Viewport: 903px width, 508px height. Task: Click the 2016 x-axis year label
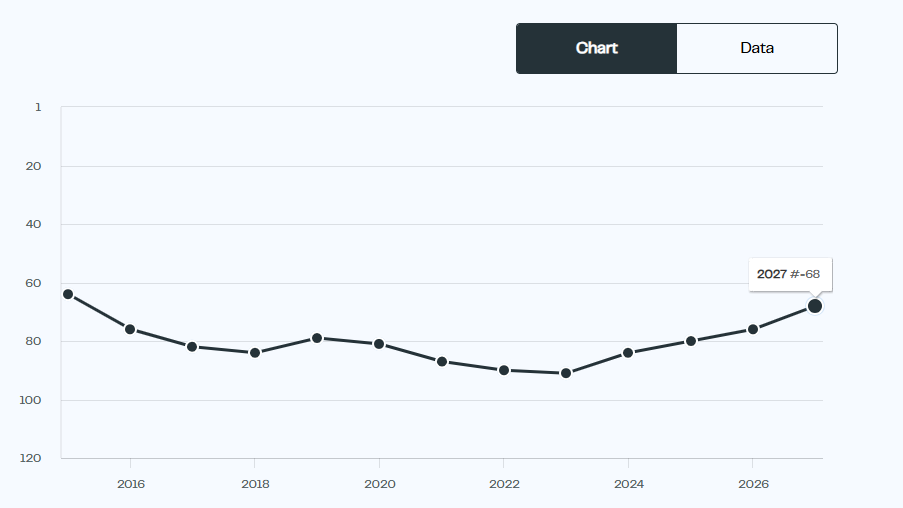(x=131, y=484)
